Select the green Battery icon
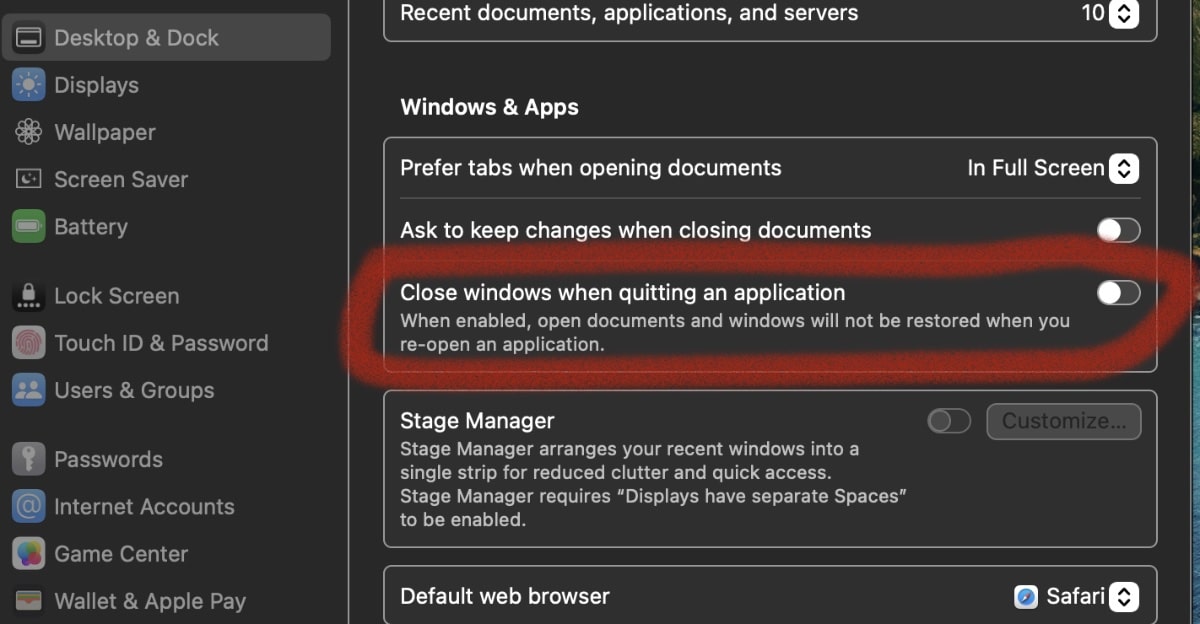The width and height of the screenshot is (1200, 624). pyautogui.click(x=28, y=227)
